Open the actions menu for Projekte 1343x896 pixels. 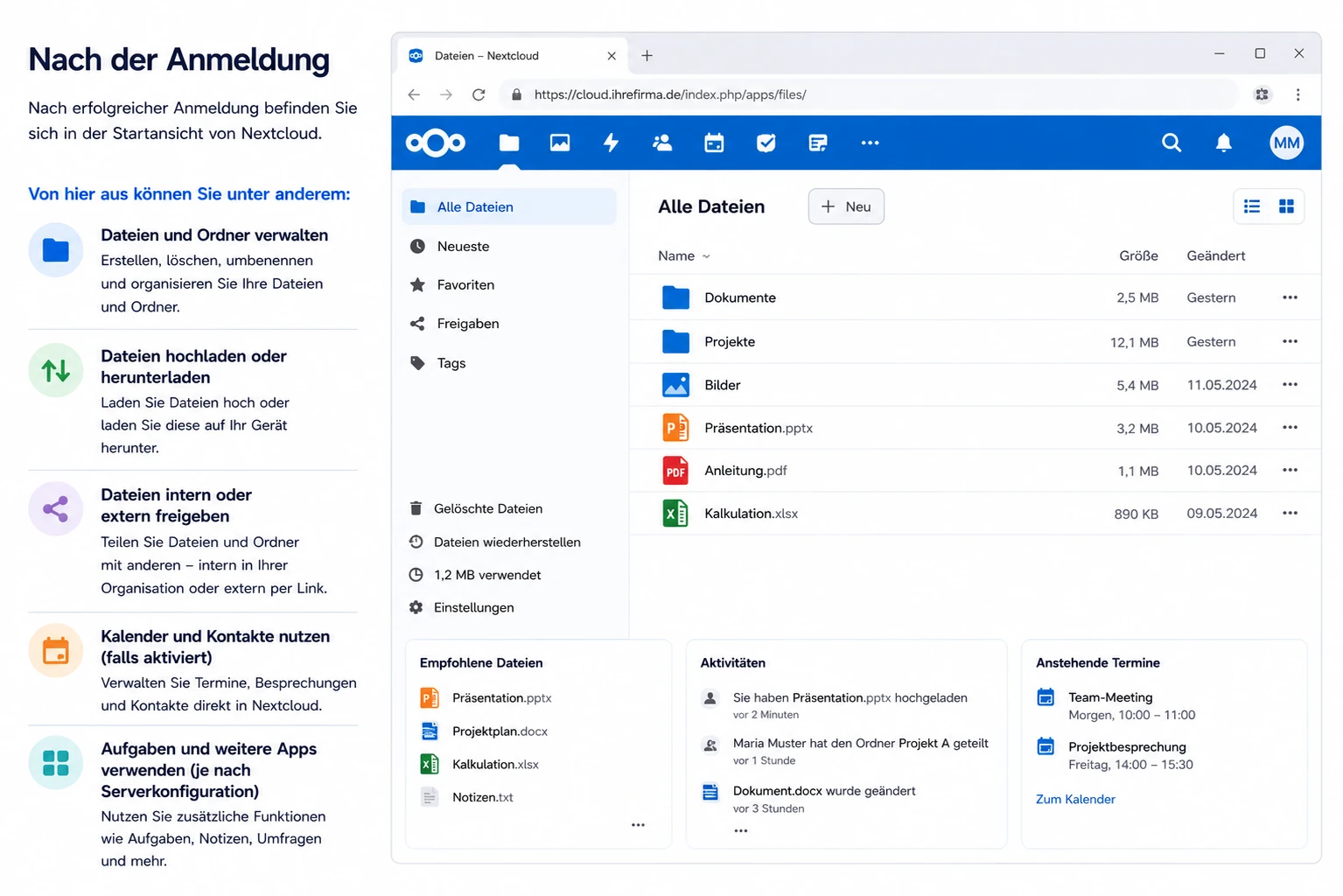[1290, 341]
